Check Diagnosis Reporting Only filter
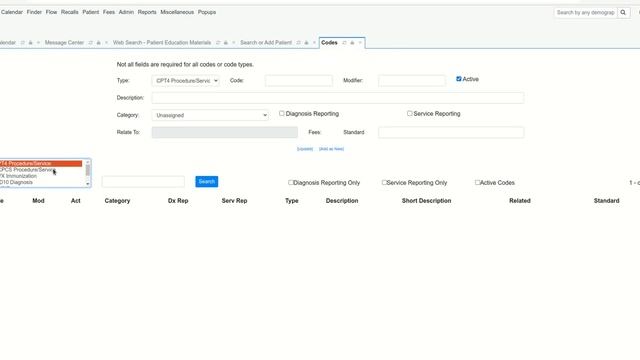Image resolution: width=640 pixels, height=360 pixels. [x=291, y=182]
